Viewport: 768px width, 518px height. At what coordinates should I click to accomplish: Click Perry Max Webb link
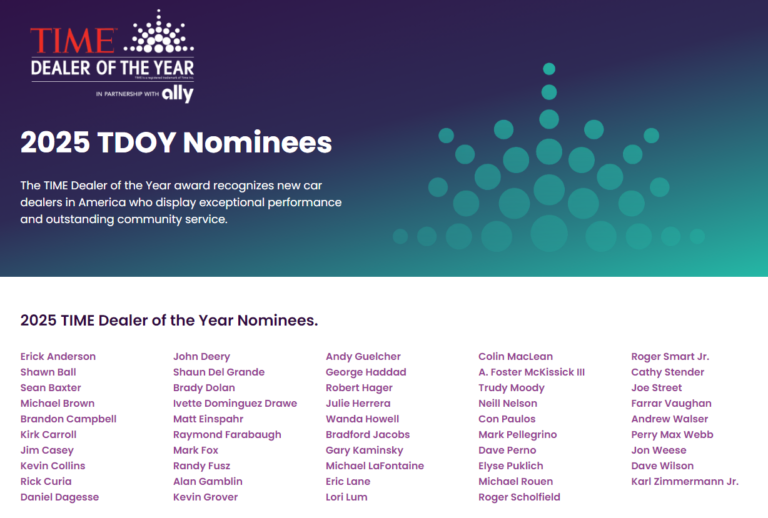[672, 435]
